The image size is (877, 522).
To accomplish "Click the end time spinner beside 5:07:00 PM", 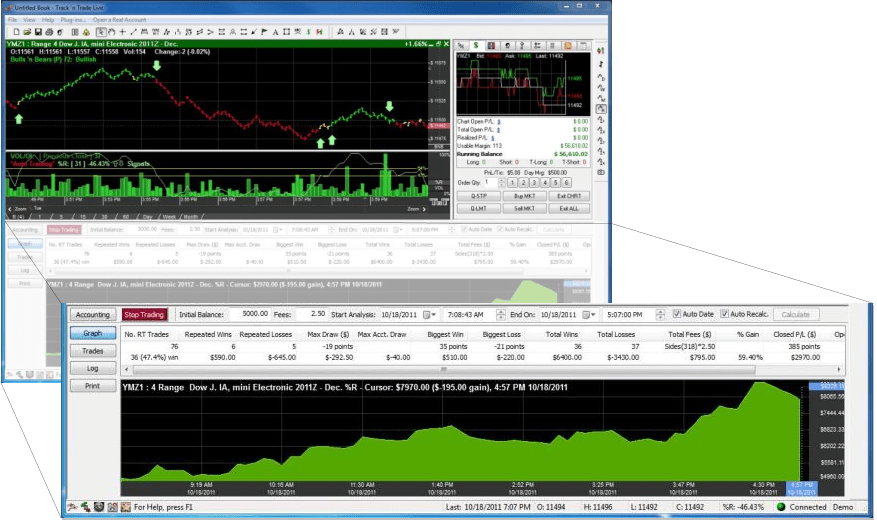I will (660, 314).
